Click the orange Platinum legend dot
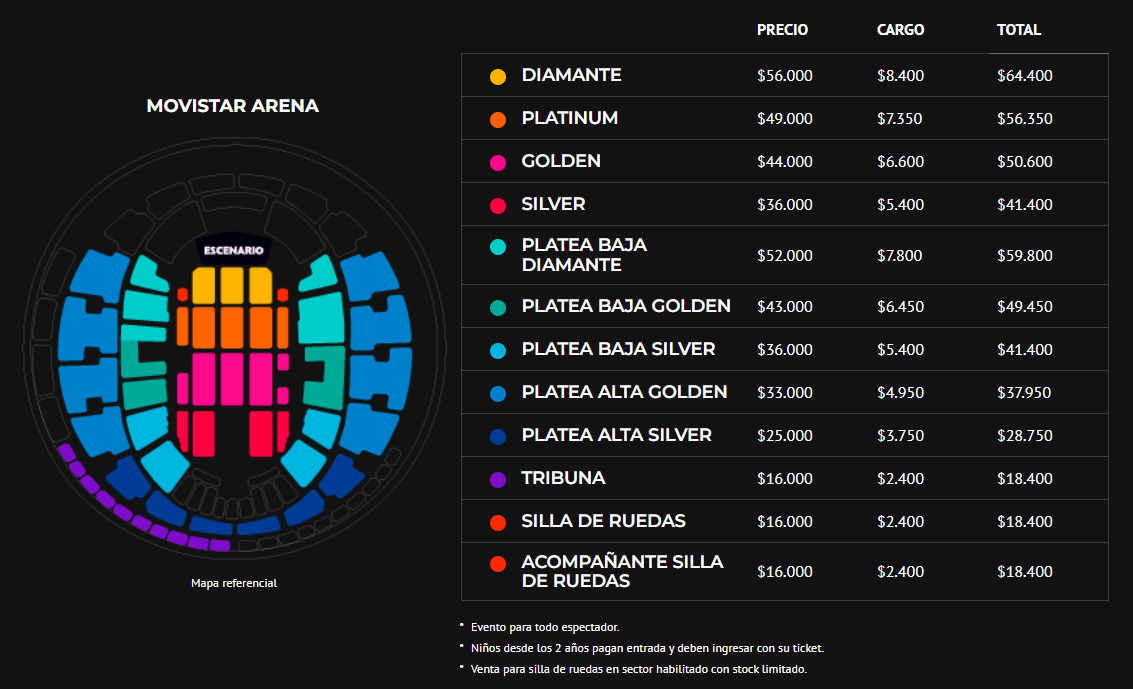 498,120
